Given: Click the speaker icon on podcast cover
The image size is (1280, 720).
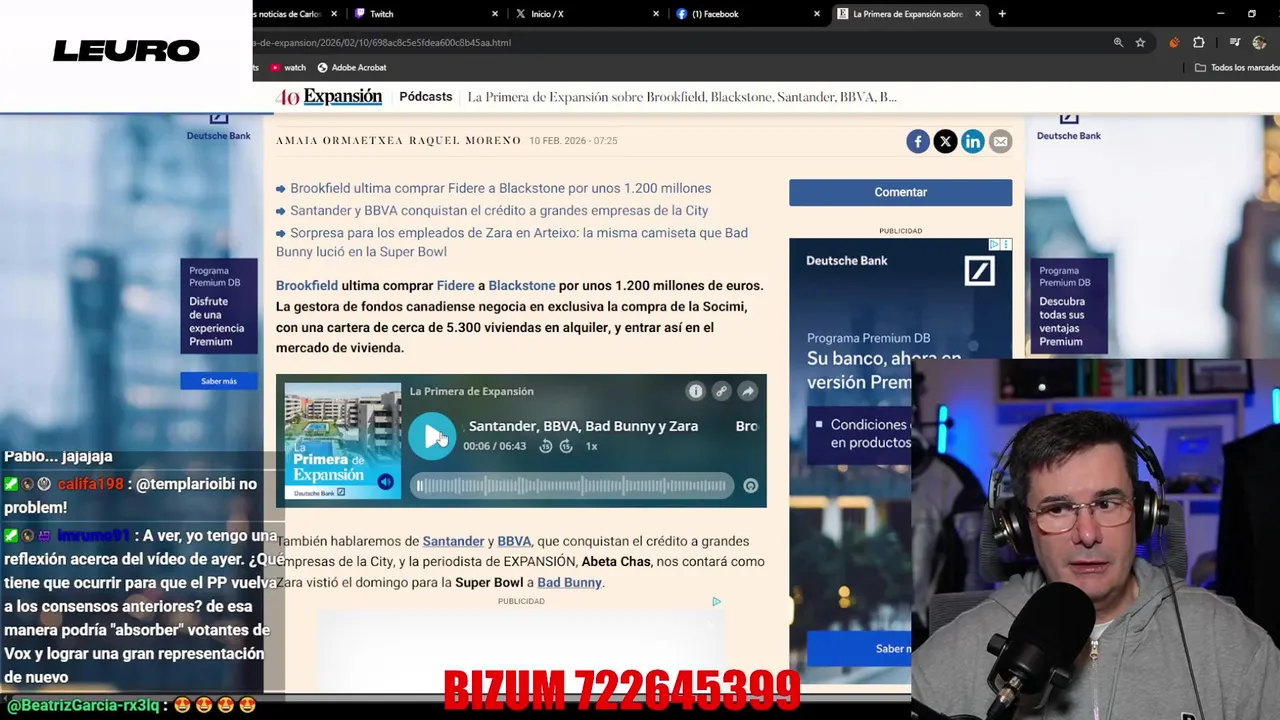Looking at the screenshot, I should tap(385, 482).
